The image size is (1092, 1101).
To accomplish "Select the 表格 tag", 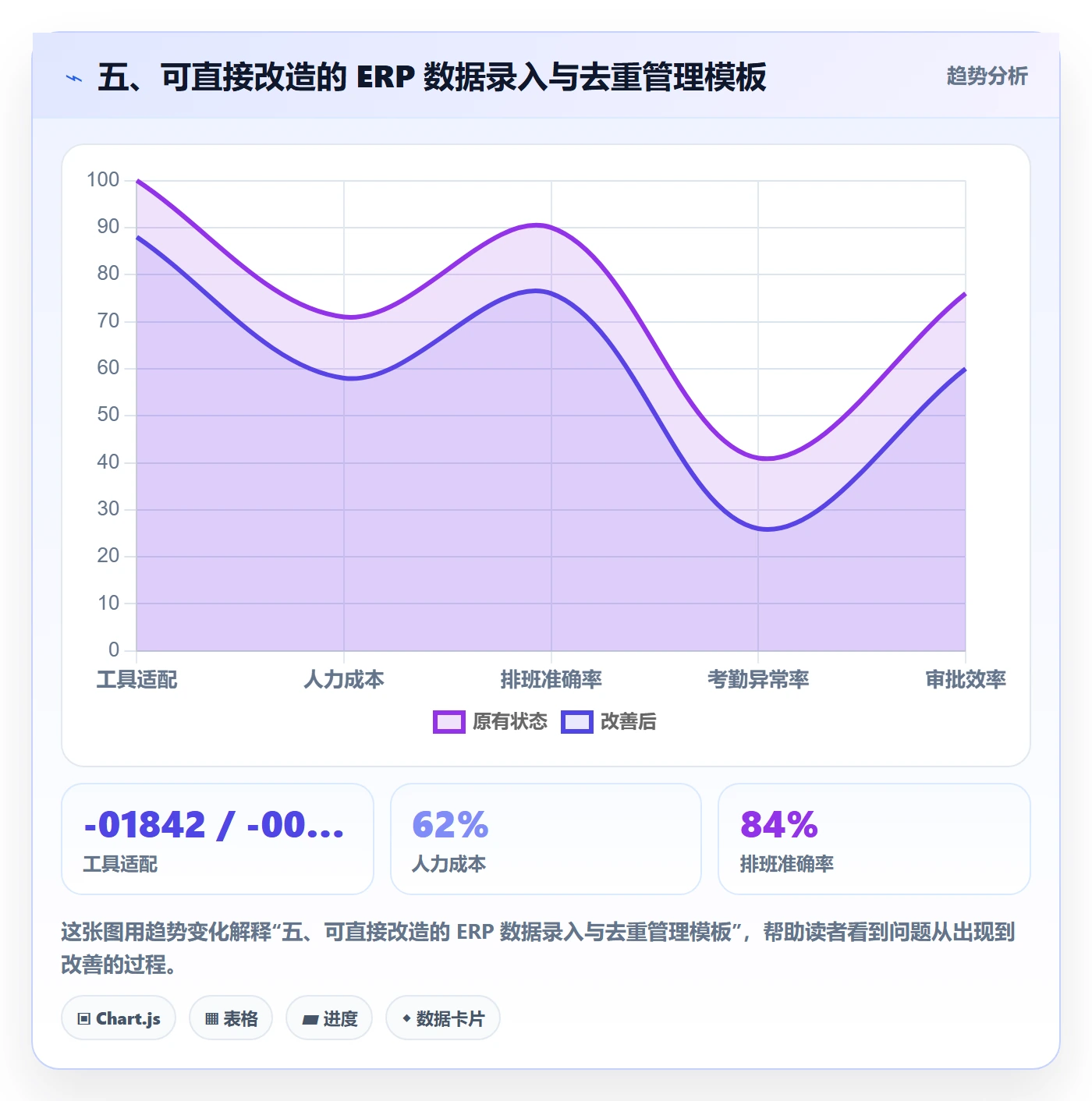I will [231, 1018].
